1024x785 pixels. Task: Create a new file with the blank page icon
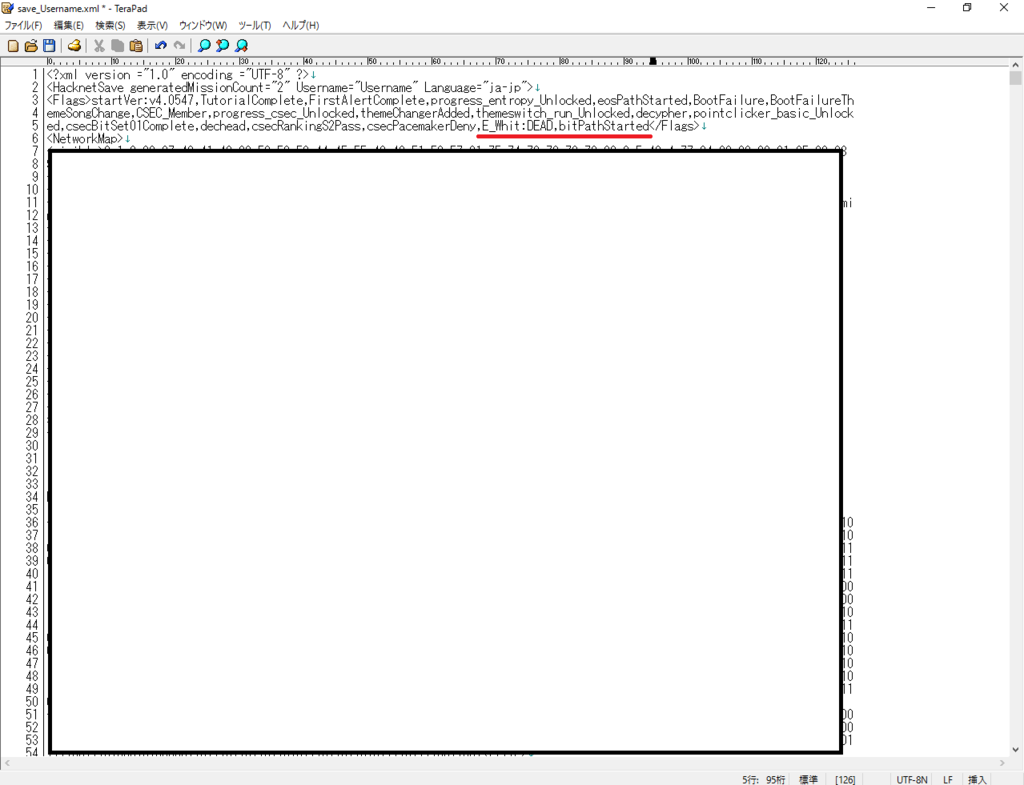[x=12, y=46]
